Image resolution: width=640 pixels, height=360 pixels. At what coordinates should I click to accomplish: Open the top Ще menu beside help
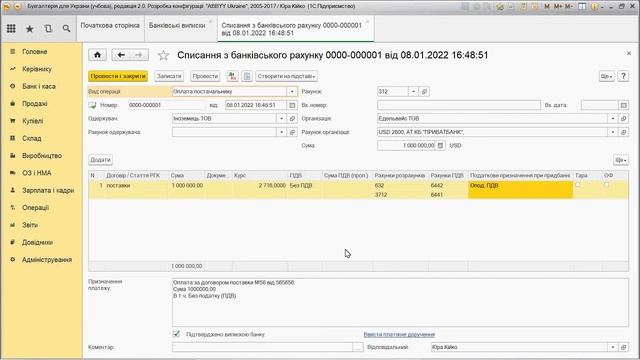click(x=607, y=76)
